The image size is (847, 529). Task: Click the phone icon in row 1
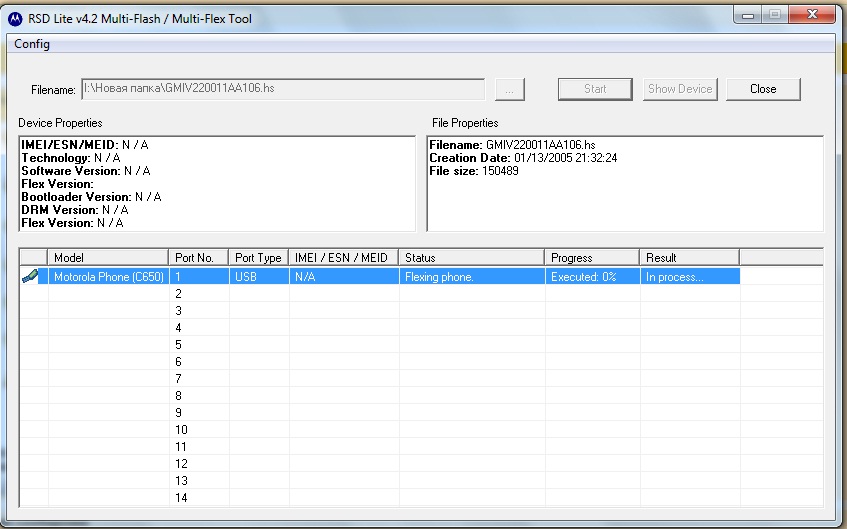[x=30, y=276]
